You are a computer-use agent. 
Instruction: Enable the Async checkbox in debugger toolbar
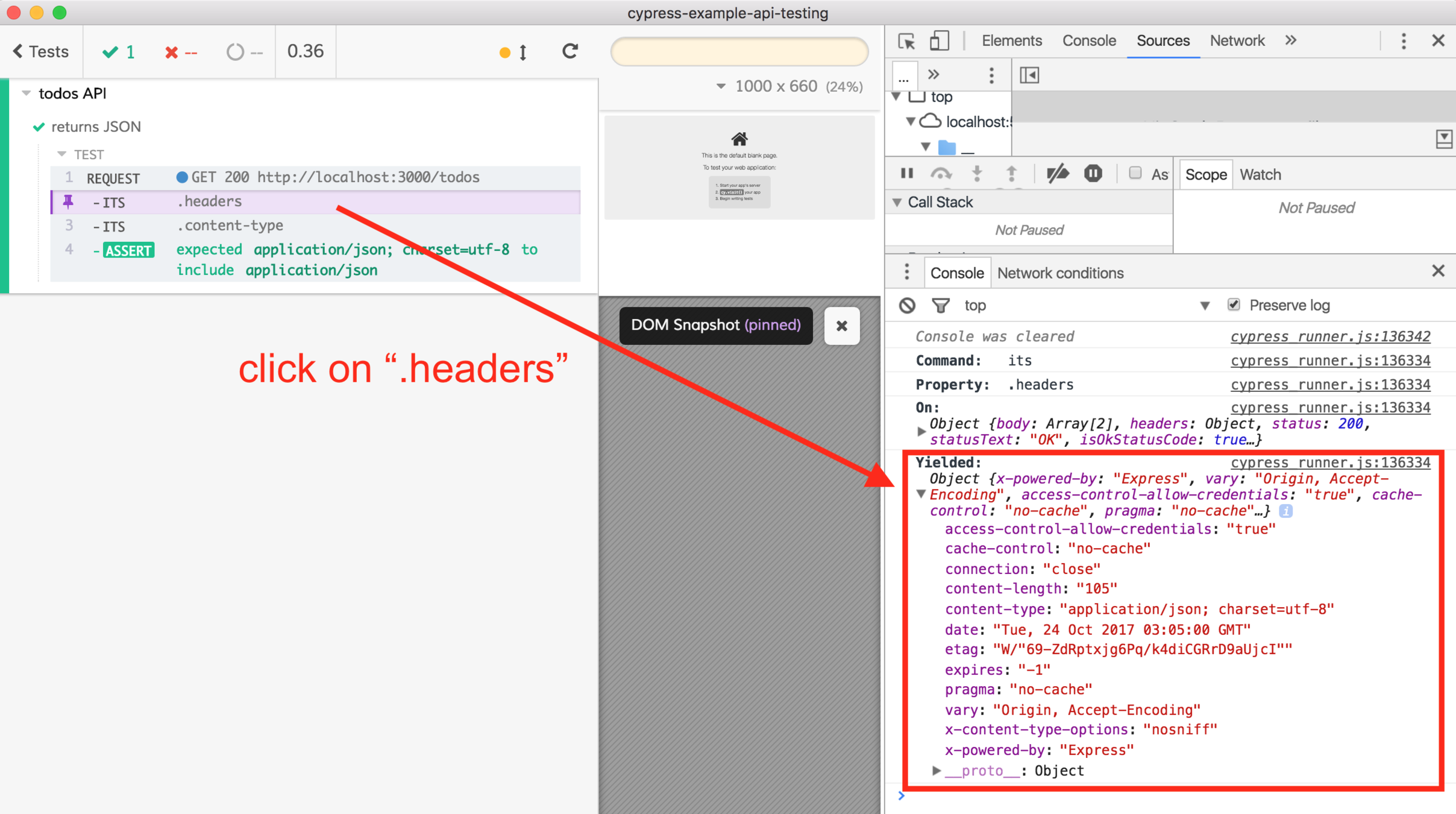1135,174
